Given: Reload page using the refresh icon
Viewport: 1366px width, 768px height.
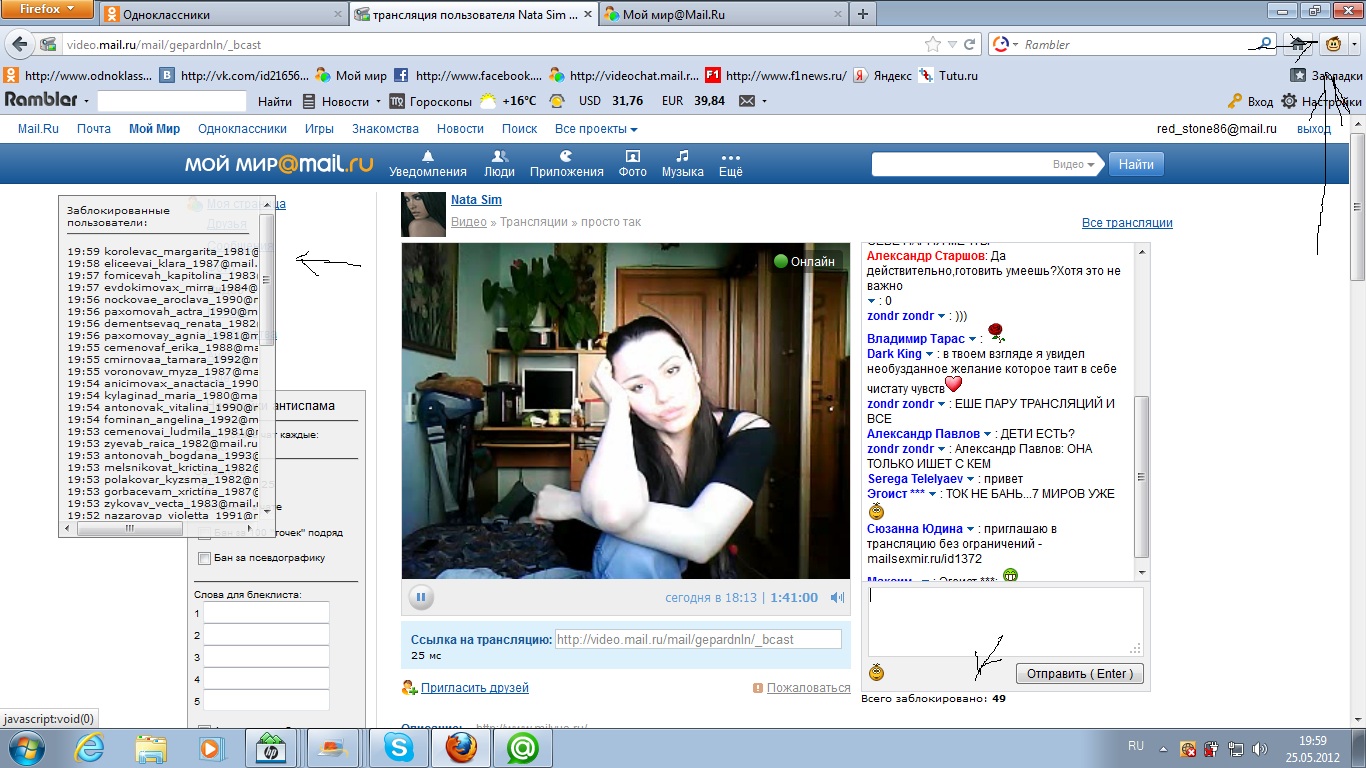Looking at the screenshot, I should (x=969, y=44).
